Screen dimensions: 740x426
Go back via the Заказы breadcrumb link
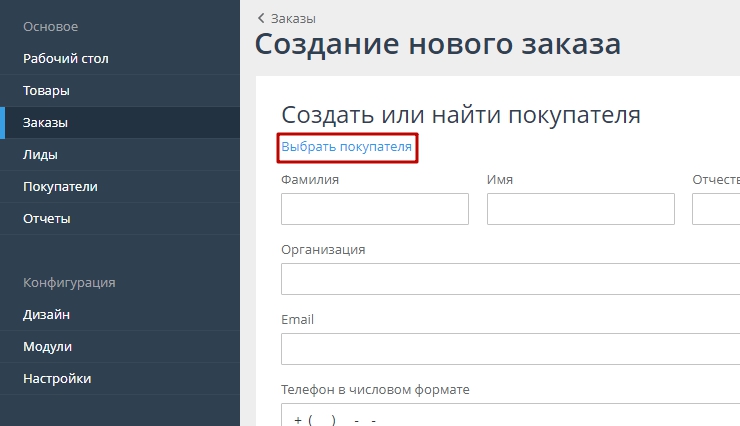(x=293, y=18)
